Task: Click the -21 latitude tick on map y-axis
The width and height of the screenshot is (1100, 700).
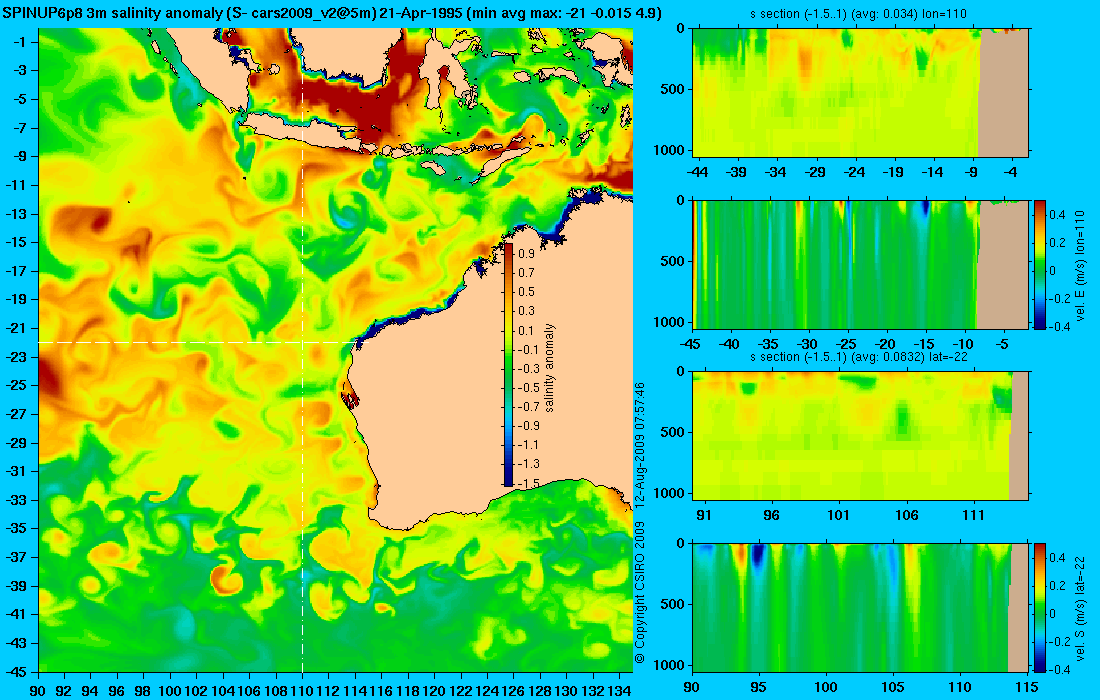Action: point(16,328)
